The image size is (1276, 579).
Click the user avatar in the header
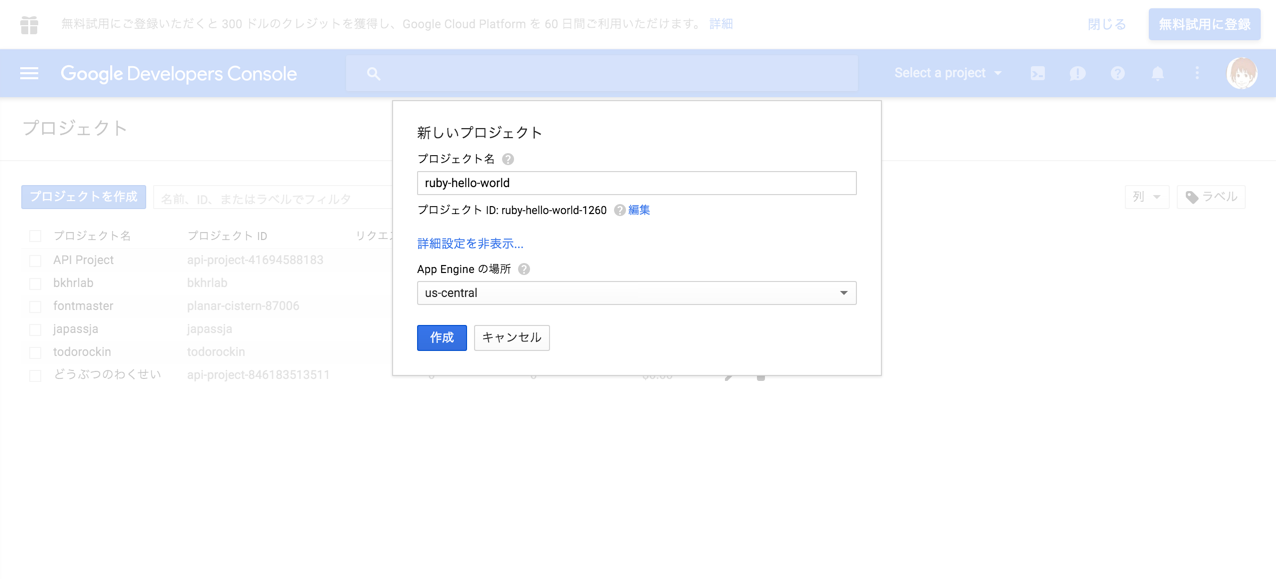[1242, 73]
